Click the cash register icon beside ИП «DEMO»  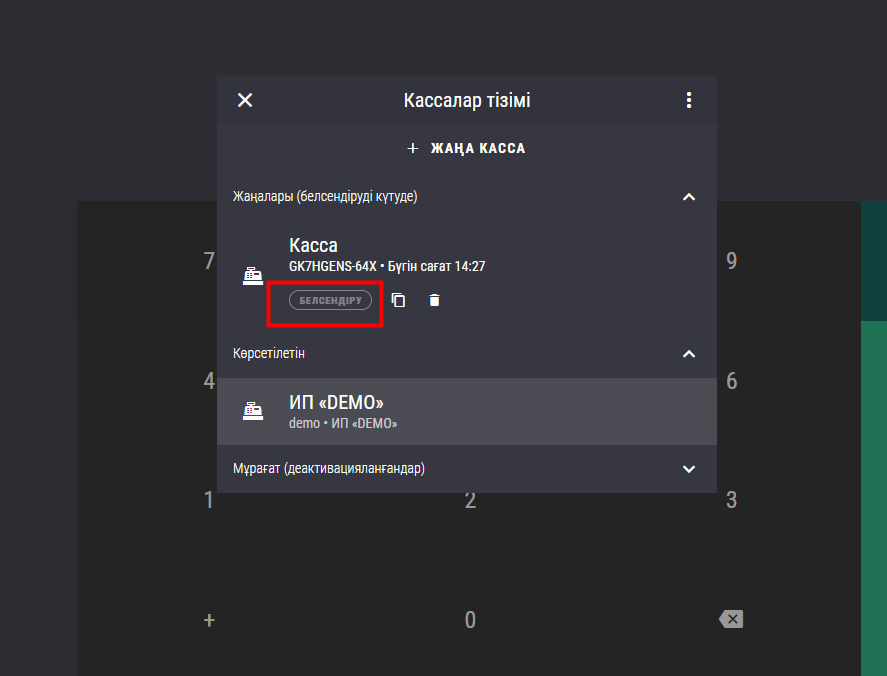[x=253, y=411]
